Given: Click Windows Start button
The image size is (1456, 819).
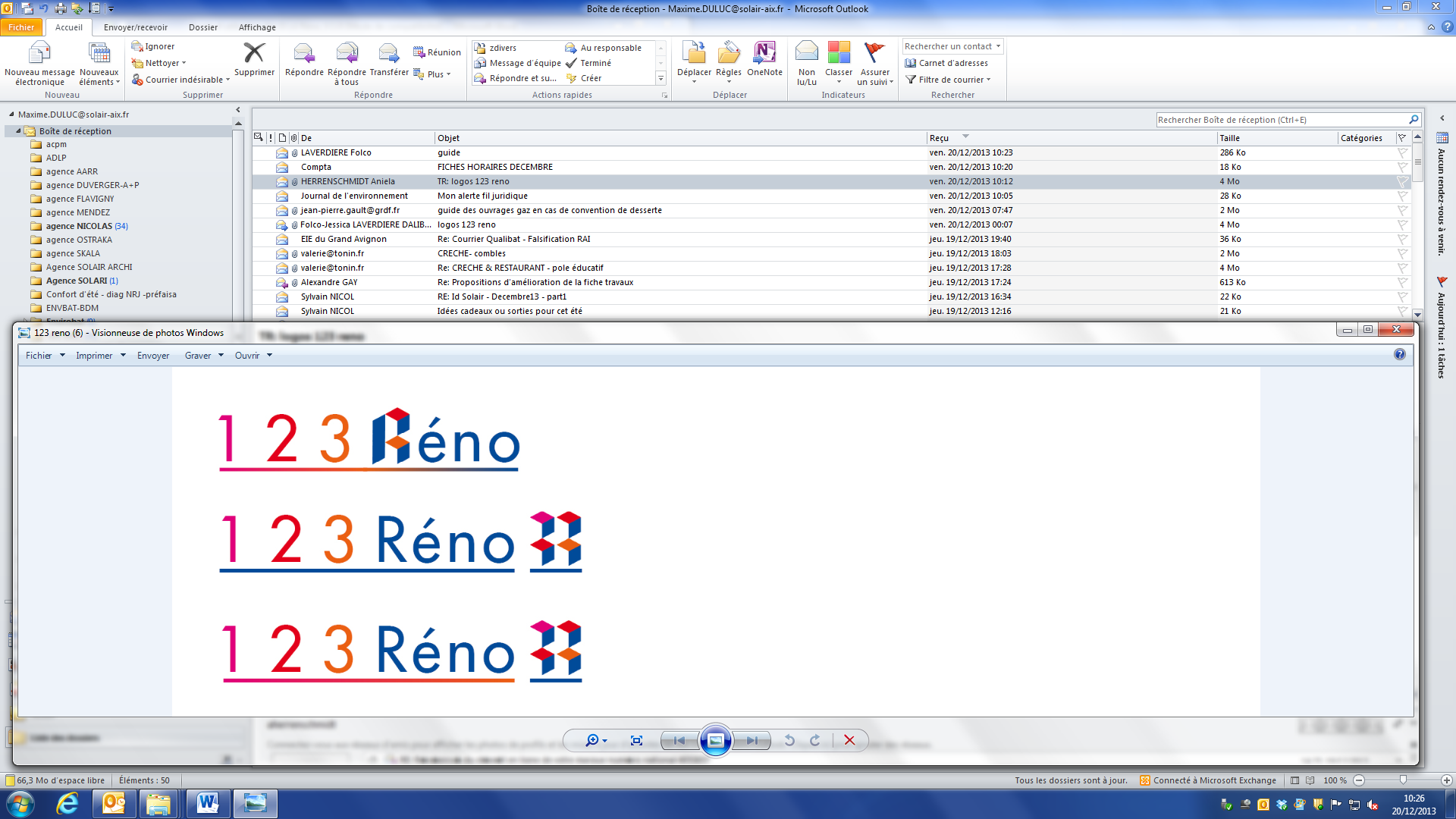Looking at the screenshot, I should tap(20, 804).
